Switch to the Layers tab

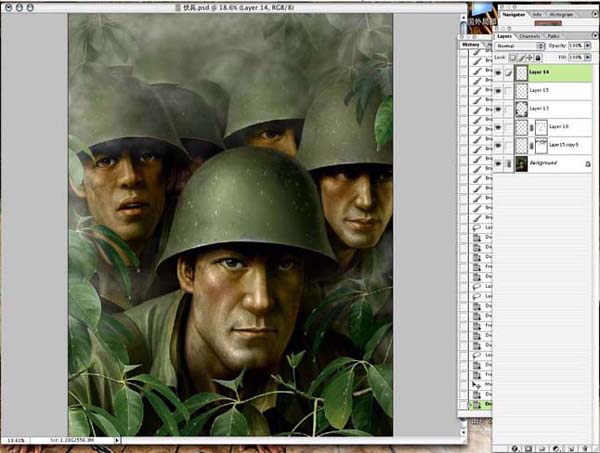coord(504,36)
